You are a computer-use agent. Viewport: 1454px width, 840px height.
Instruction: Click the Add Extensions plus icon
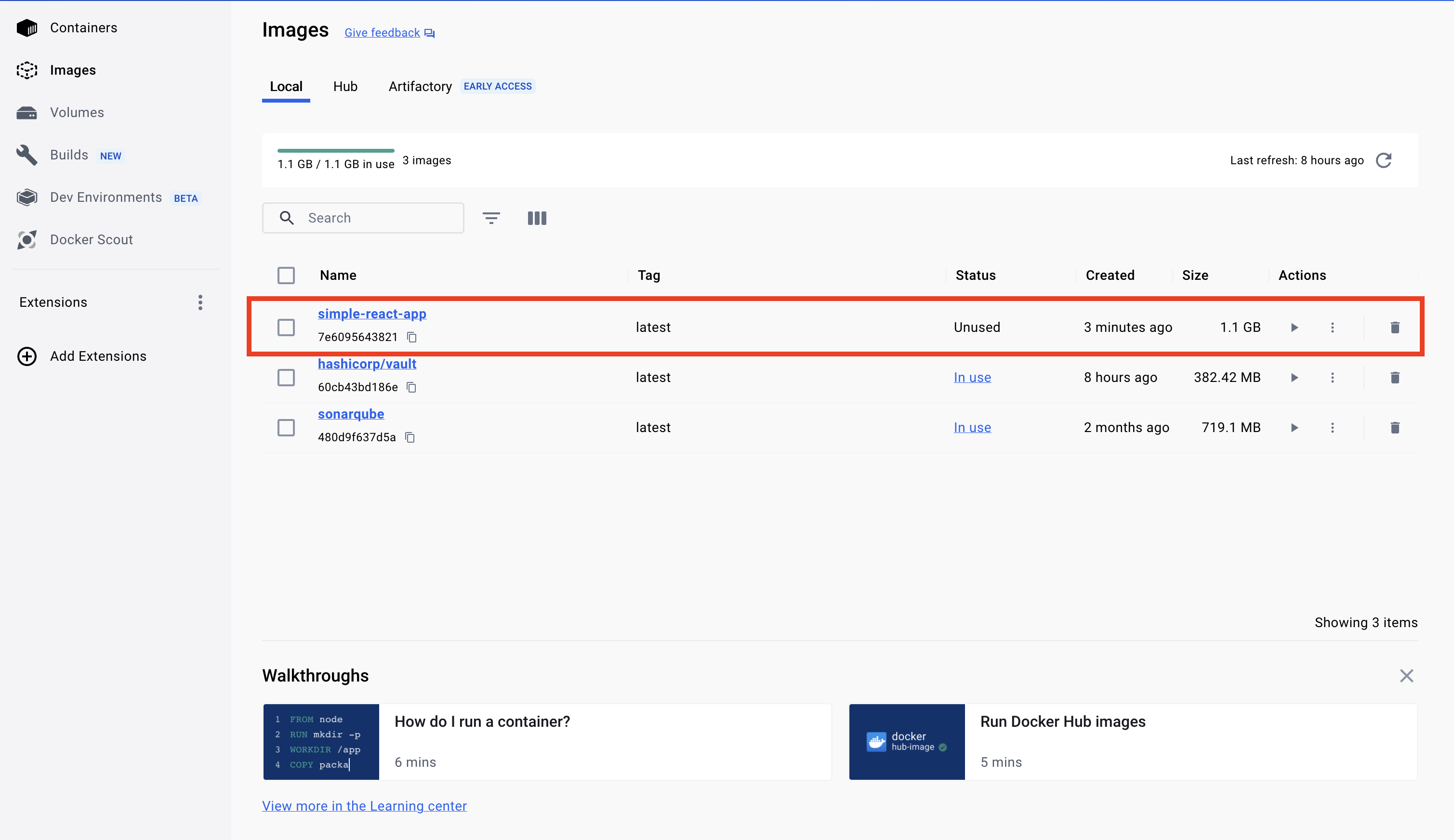pos(26,356)
